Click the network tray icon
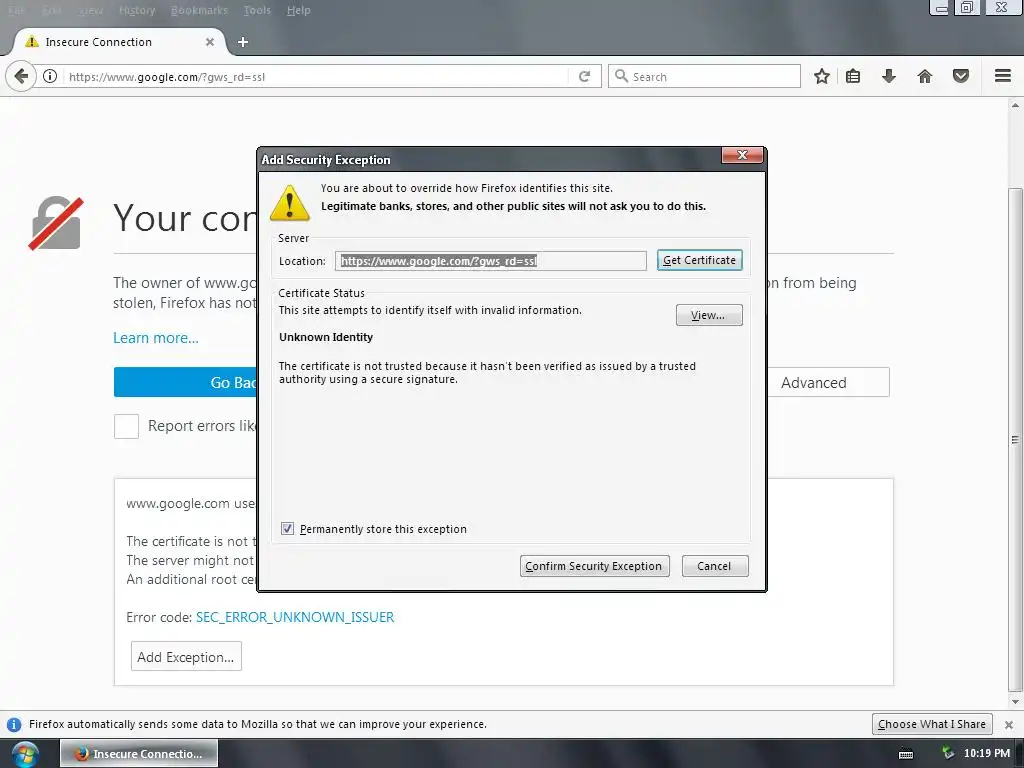 point(947,754)
